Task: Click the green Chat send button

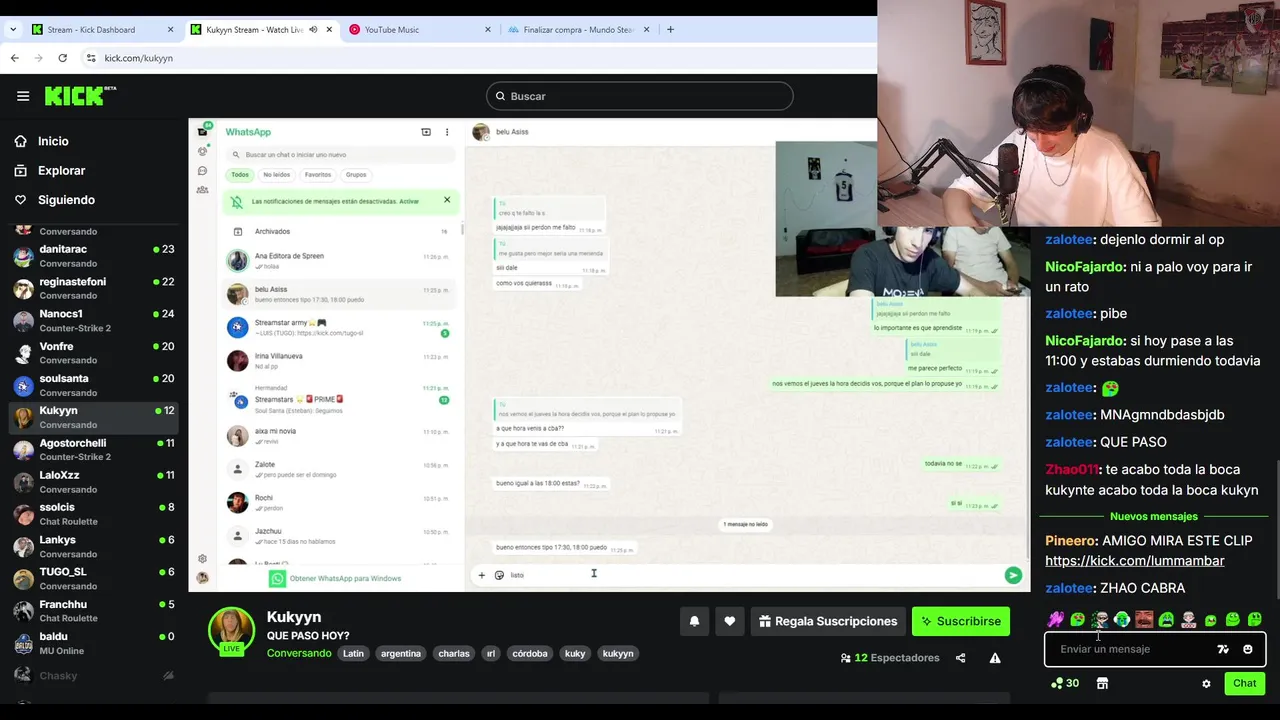Action: (1244, 684)
